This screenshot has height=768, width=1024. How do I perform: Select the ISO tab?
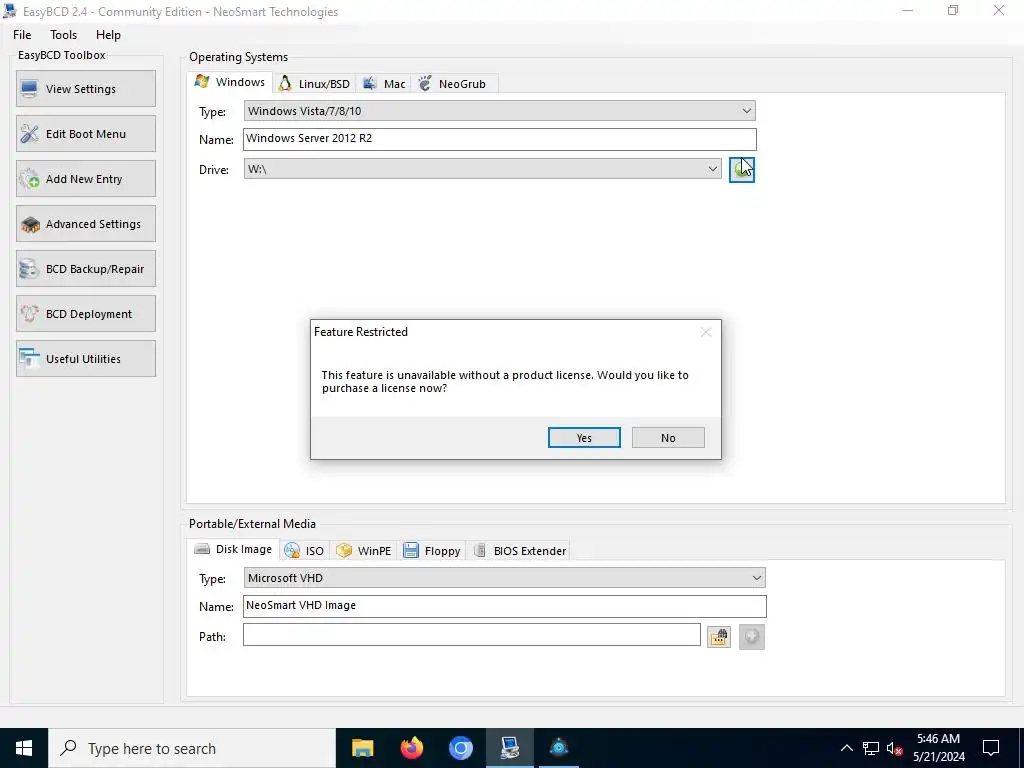pyautogui.click(x=304, y=551)
